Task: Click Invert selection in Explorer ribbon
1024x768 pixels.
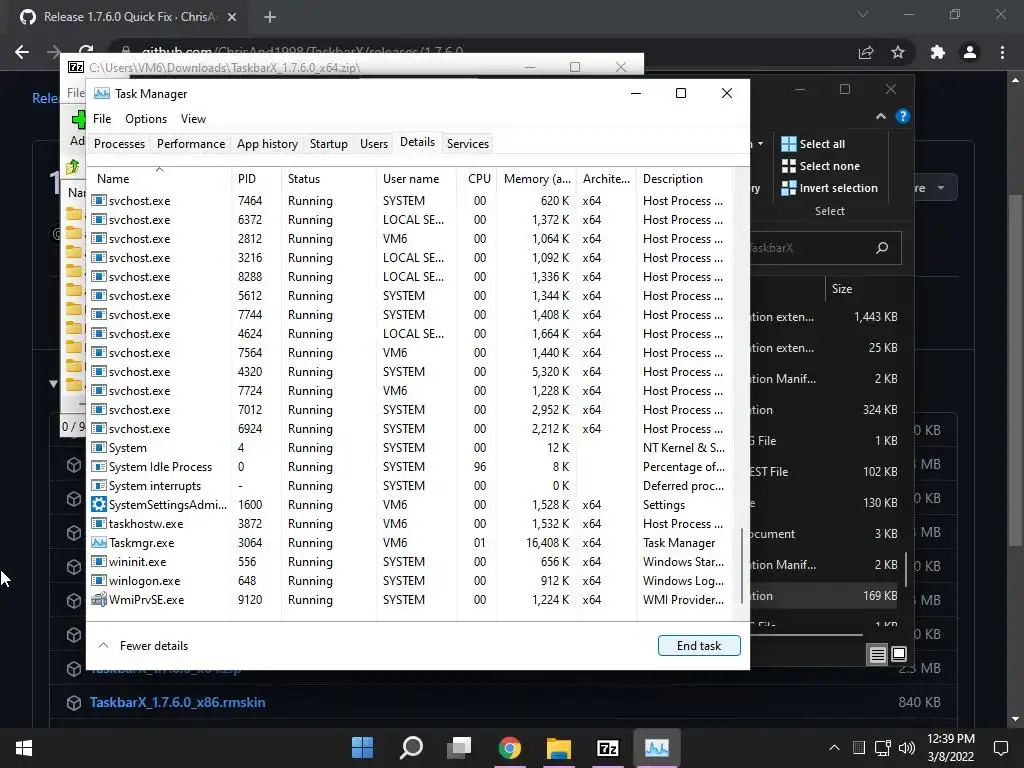Action: coord(829,188)
